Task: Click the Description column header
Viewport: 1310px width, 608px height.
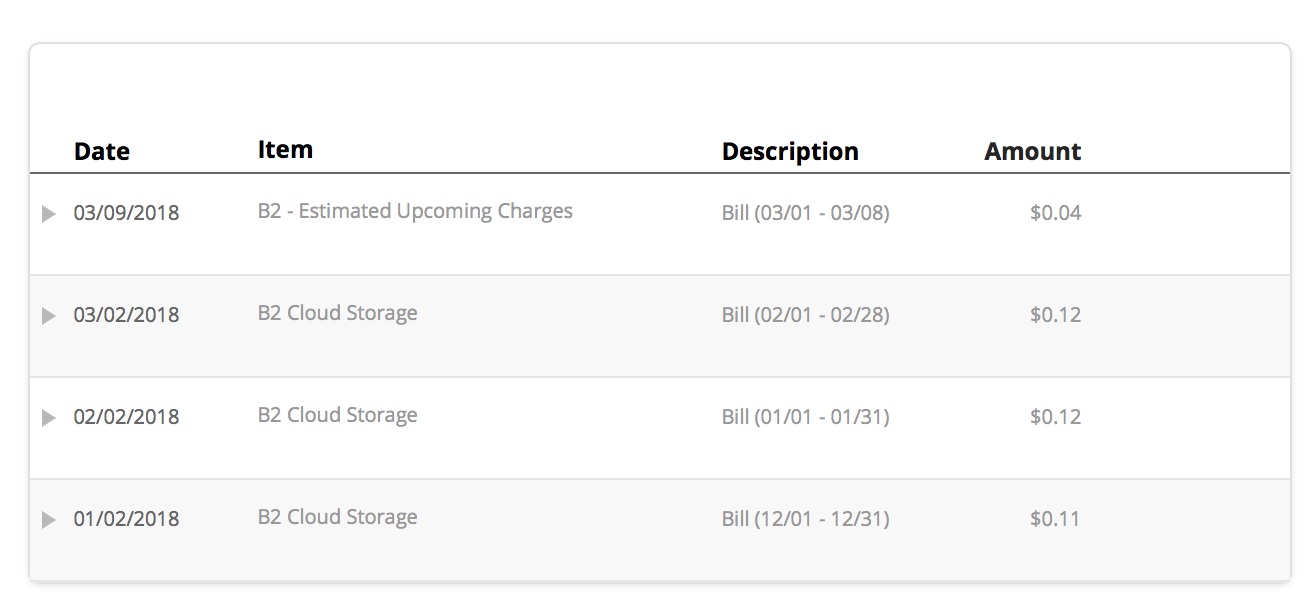Action: [790, 152]
